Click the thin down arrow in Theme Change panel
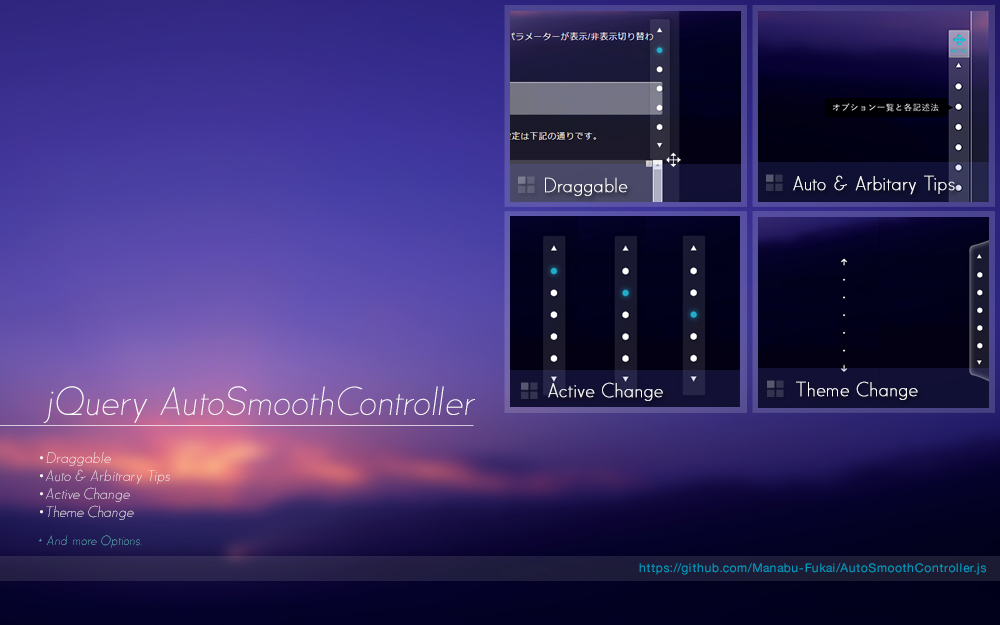The width and height of the screenshot is (1000, 625). pos(844,368)
